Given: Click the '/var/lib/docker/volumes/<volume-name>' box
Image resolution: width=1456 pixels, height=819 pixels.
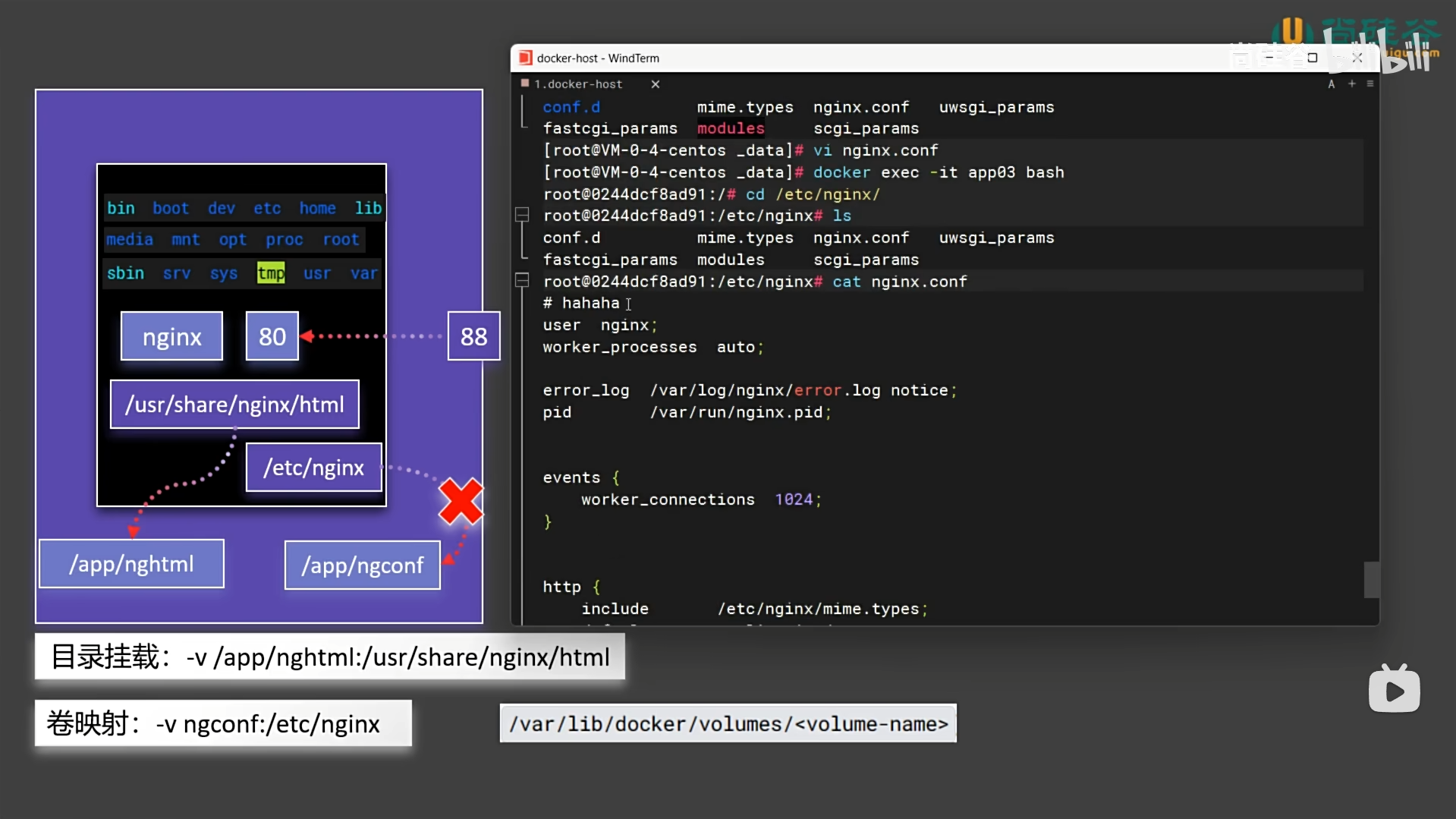Looking at the screenshot, I should point(728,724).
